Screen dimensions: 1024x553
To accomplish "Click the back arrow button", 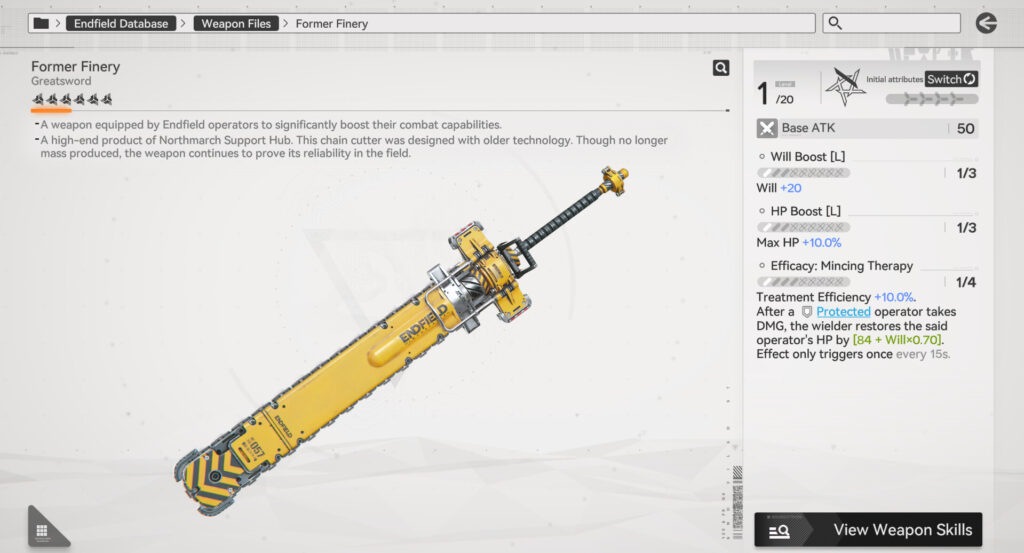I will [x=986, y=23].
